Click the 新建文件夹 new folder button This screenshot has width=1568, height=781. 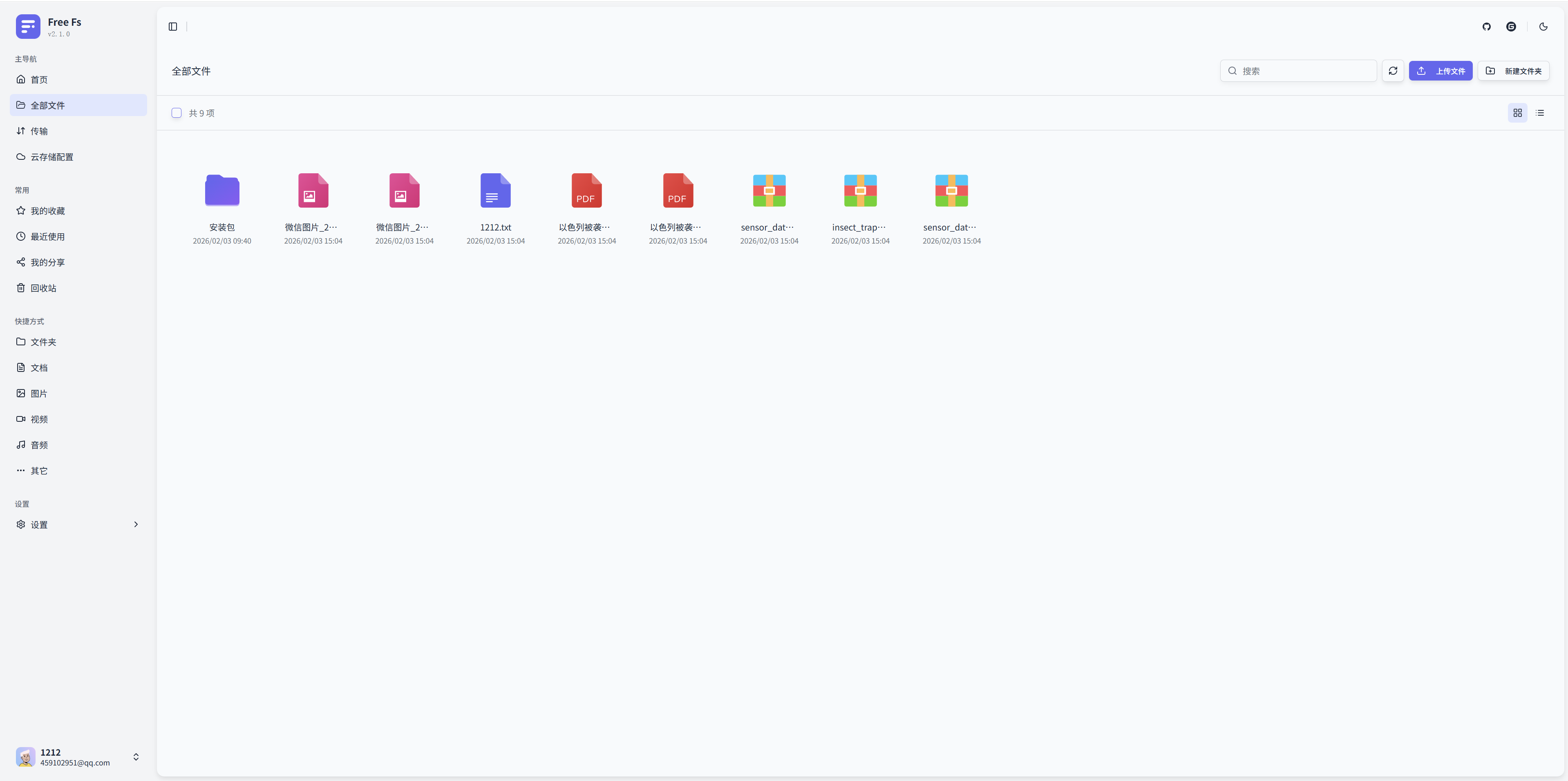point(1513,71)
